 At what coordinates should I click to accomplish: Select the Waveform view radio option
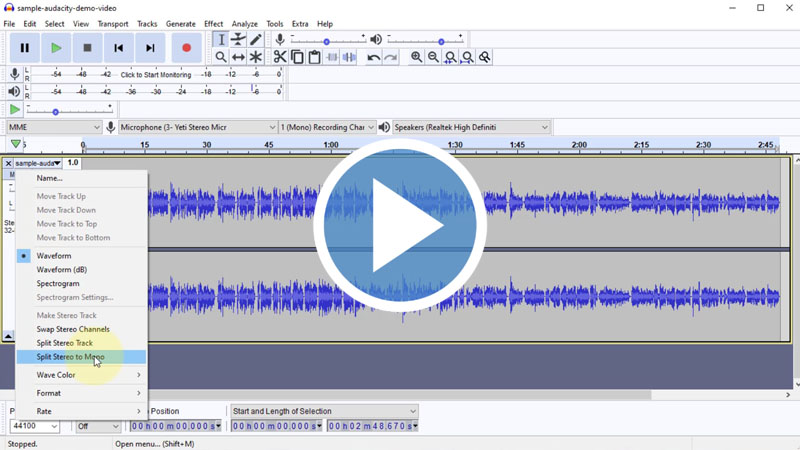click(x=54, y=256)
